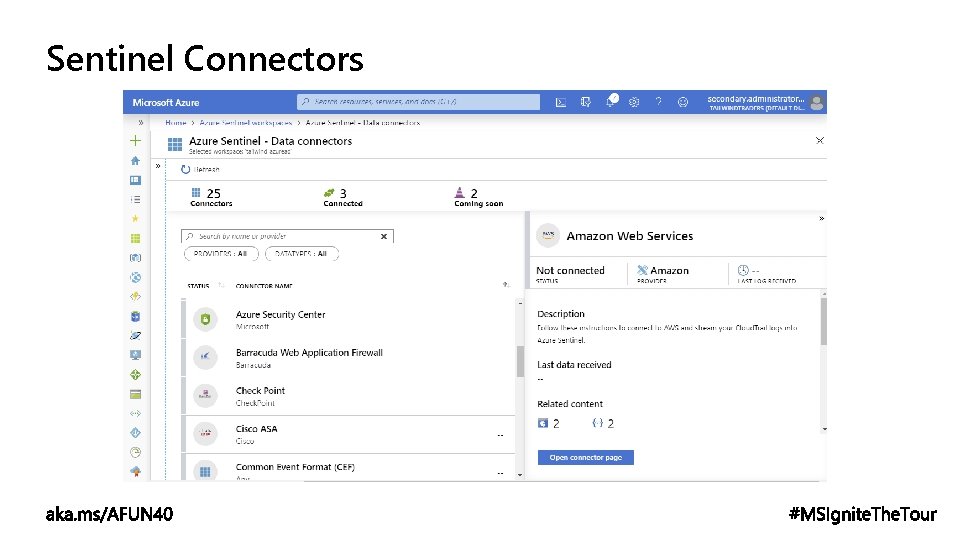Click the green create resource plus icon
The width and height of the screenshot is (960, 540).
pos(135,141)
